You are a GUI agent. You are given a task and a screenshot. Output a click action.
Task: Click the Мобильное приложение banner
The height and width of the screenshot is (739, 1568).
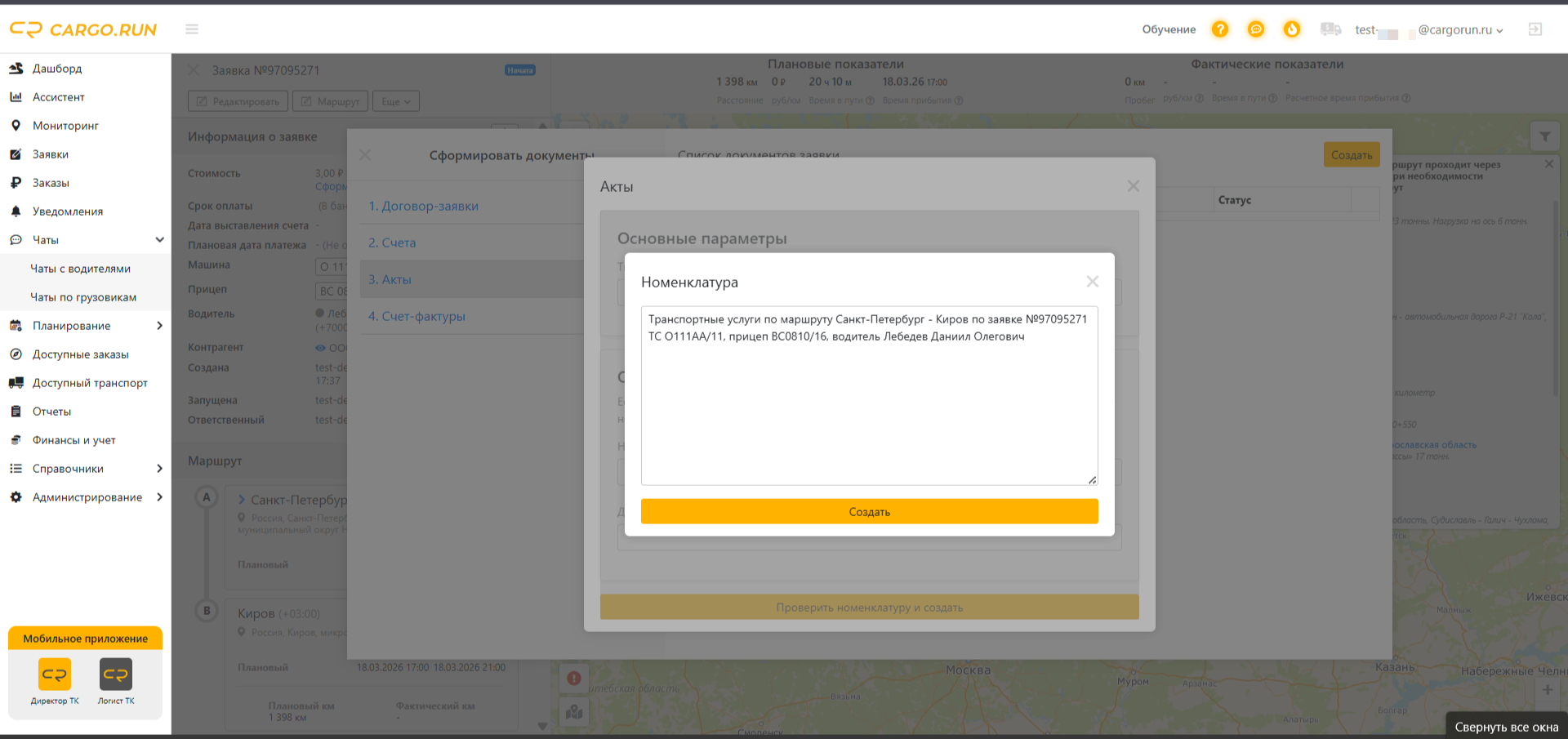[x=86, y=639]
